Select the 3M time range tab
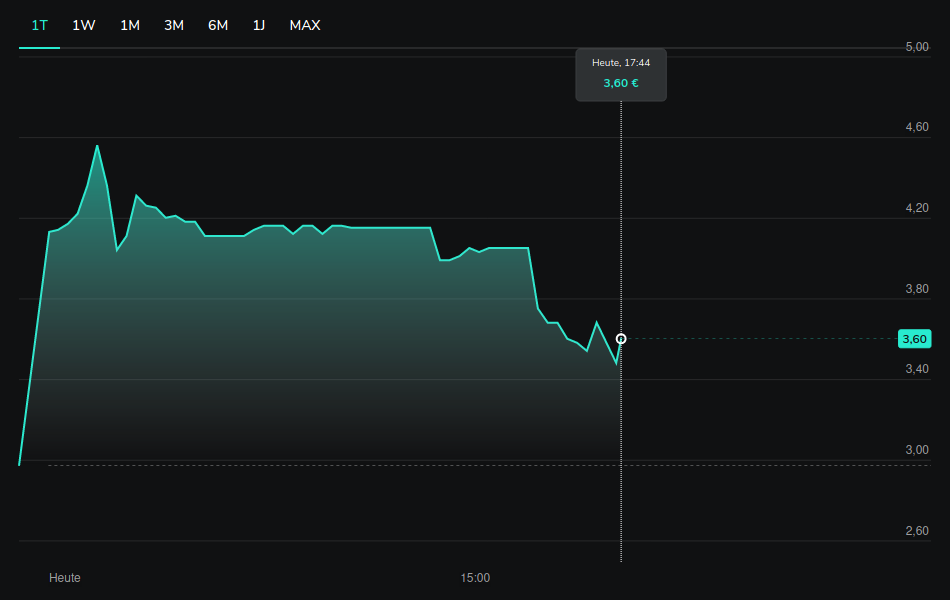This screenshot has height=600, width=950. point(174,25)
